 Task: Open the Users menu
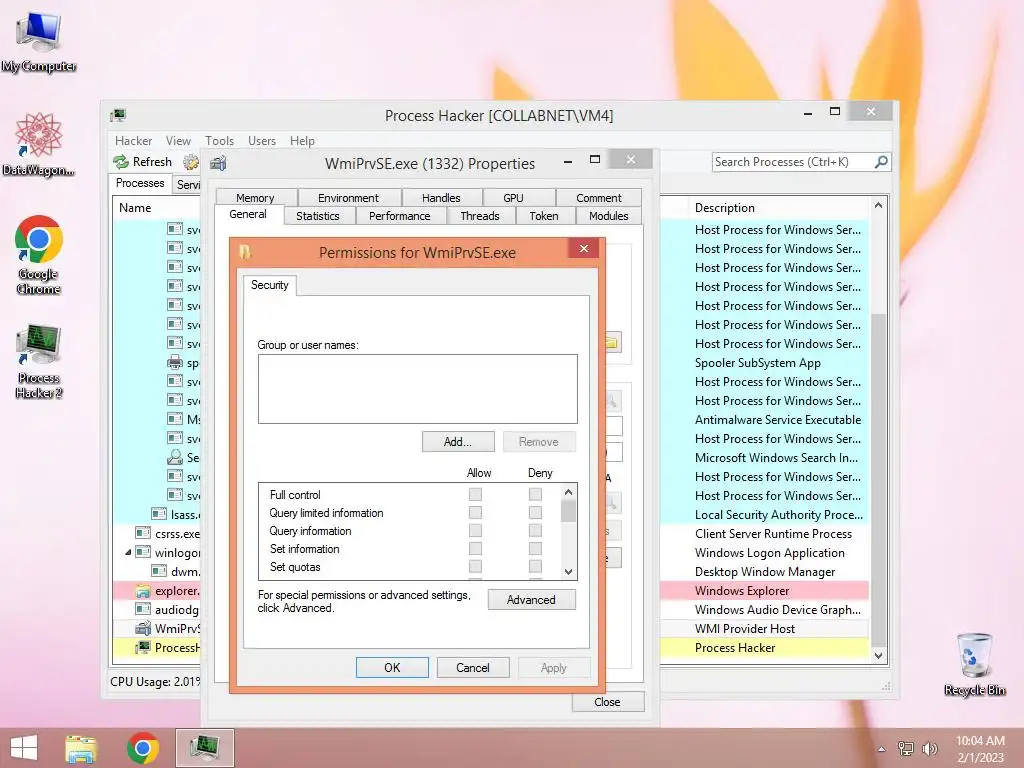click(x=262, y=140)
